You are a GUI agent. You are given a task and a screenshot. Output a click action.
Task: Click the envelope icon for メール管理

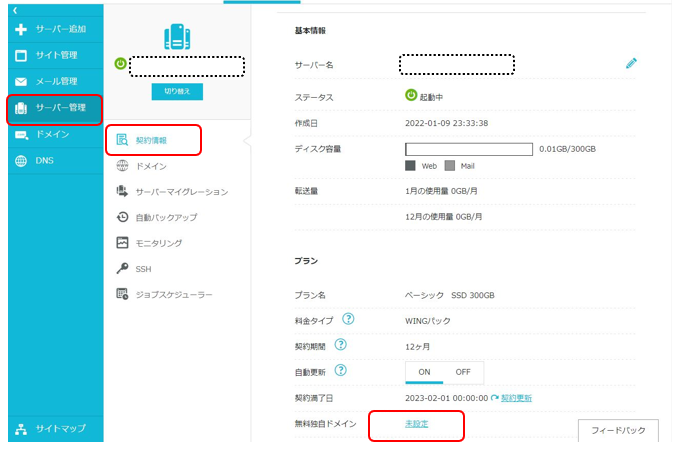(21, 81)
